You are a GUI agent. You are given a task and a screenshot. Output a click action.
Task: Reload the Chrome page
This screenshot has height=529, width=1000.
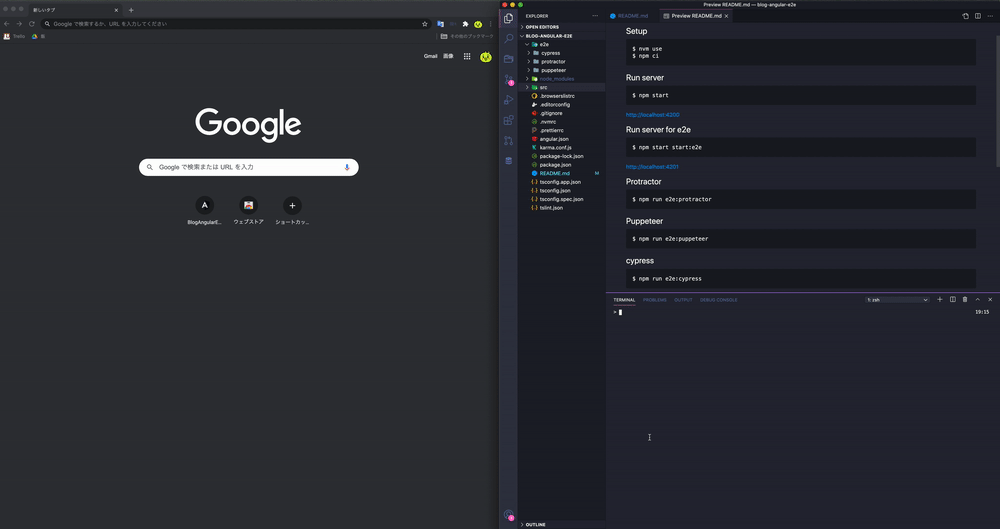coord(31,24)
